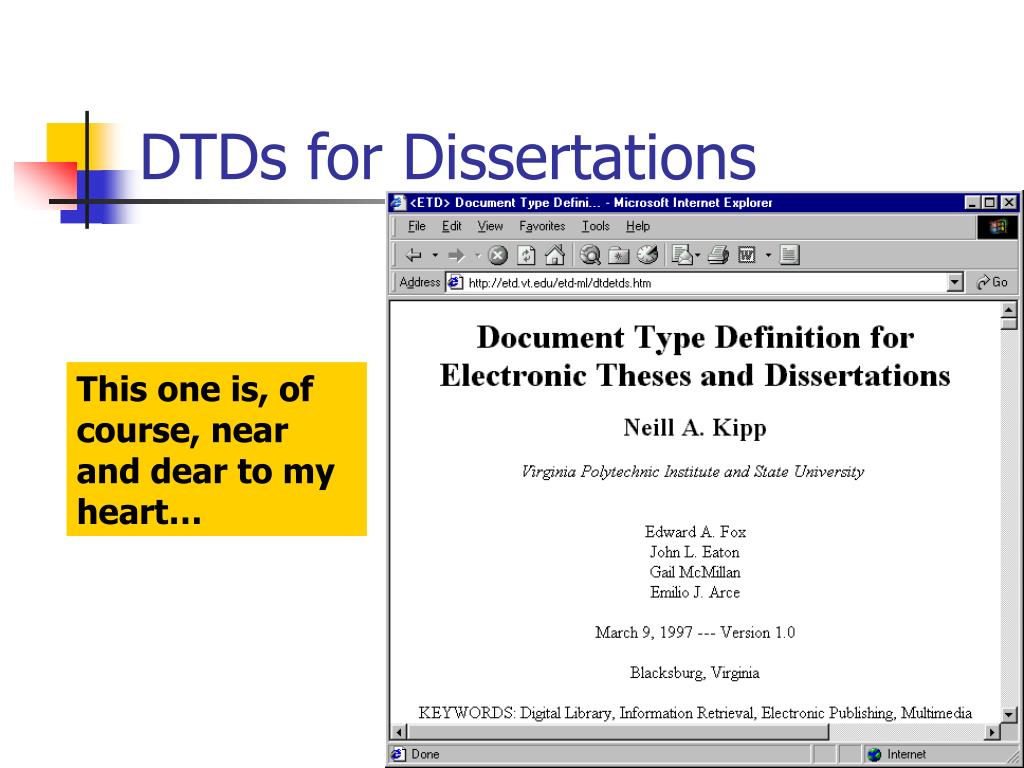Viewport: 1024px width, 768px height.
Task: Click the Edit with Word icon
Action: [746, 255]
